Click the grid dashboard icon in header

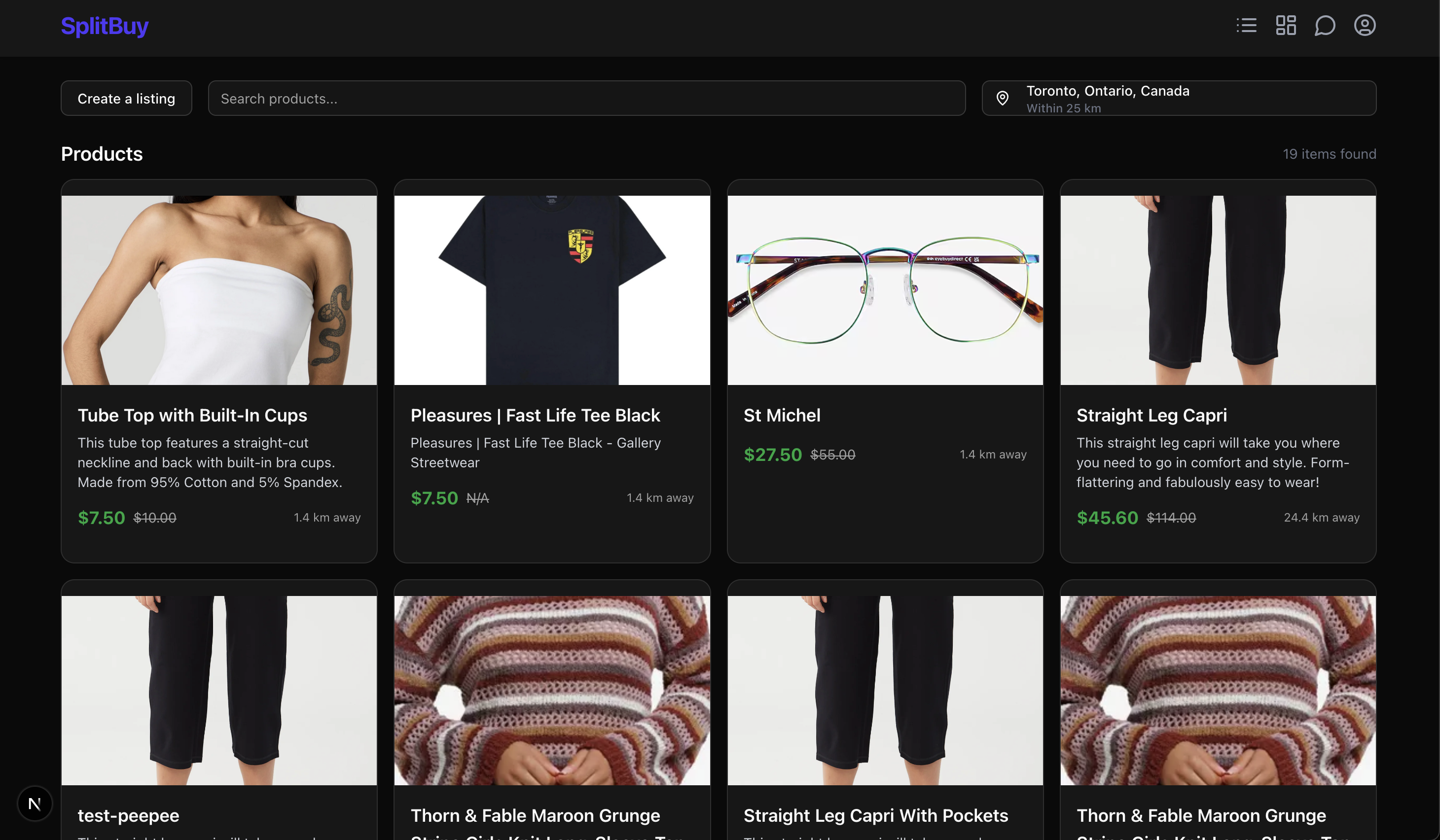(1286, 26)
